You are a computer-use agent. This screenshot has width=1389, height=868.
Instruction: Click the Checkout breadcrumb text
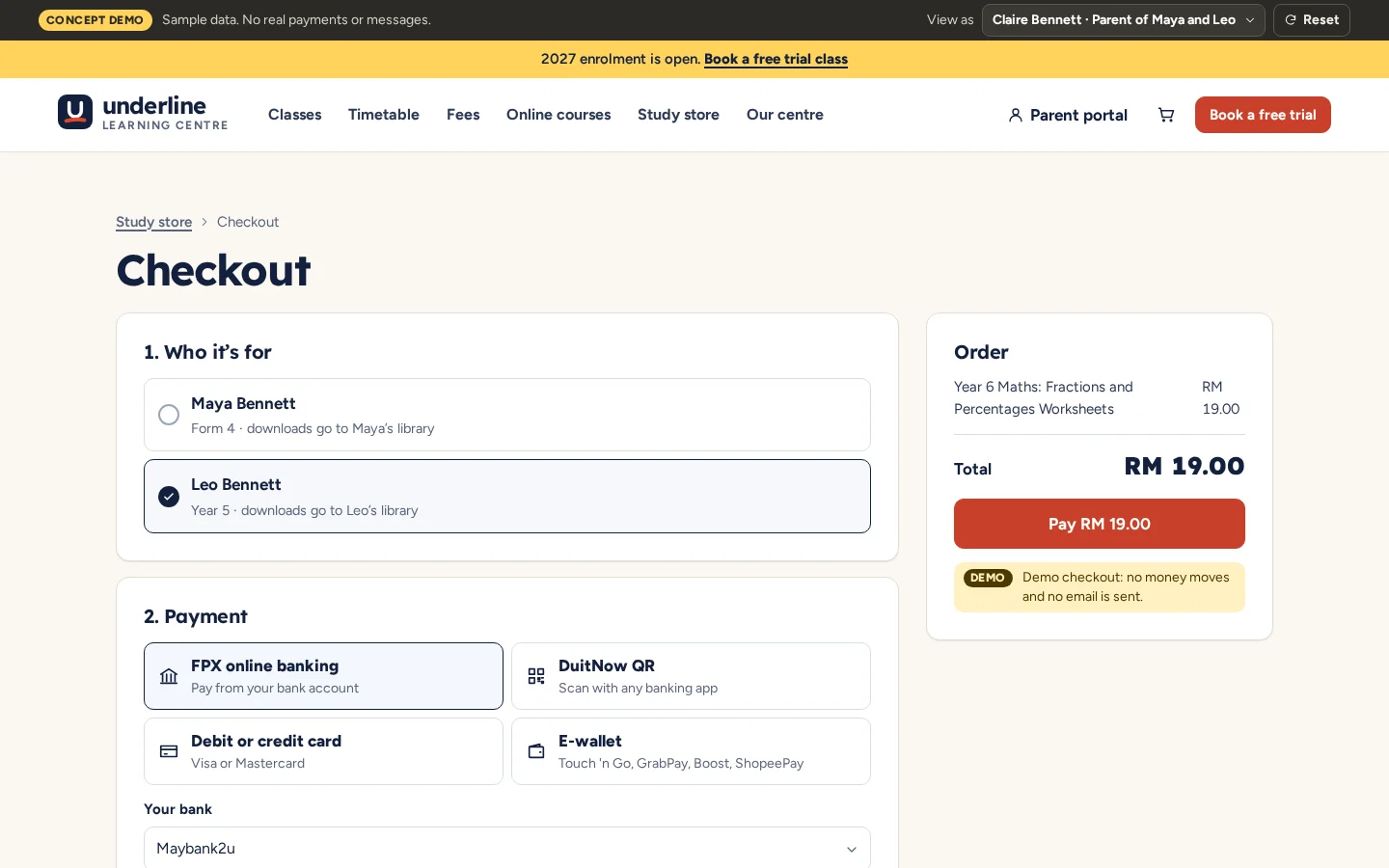tap(248, 222)
